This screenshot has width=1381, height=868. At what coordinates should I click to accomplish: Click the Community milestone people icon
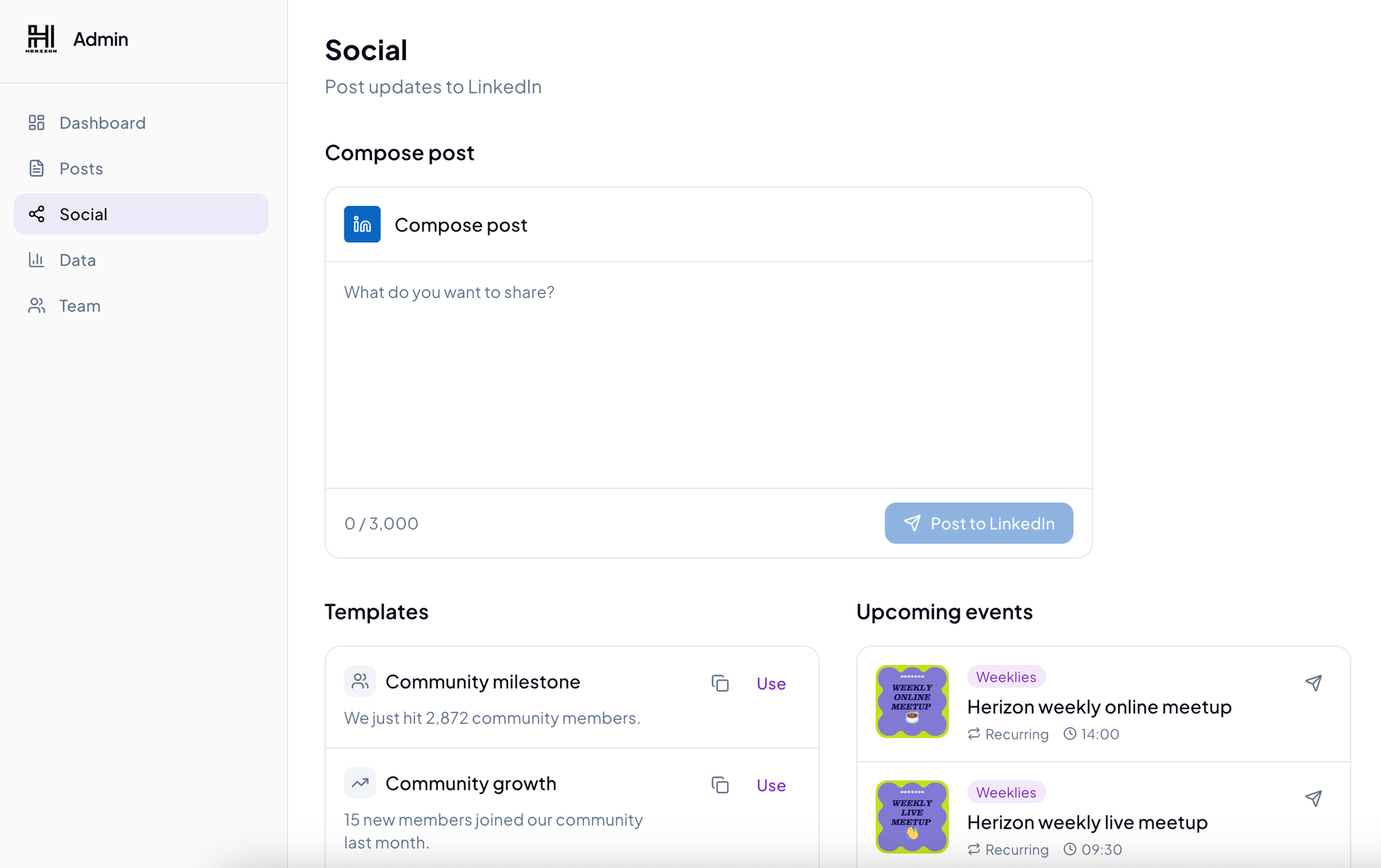[360, 682]
